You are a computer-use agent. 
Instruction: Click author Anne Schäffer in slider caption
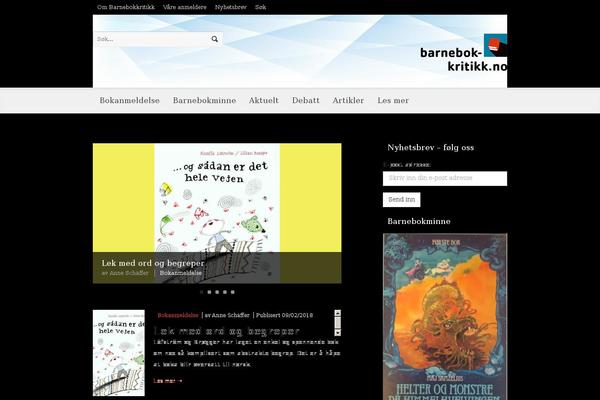click(129, 273)
